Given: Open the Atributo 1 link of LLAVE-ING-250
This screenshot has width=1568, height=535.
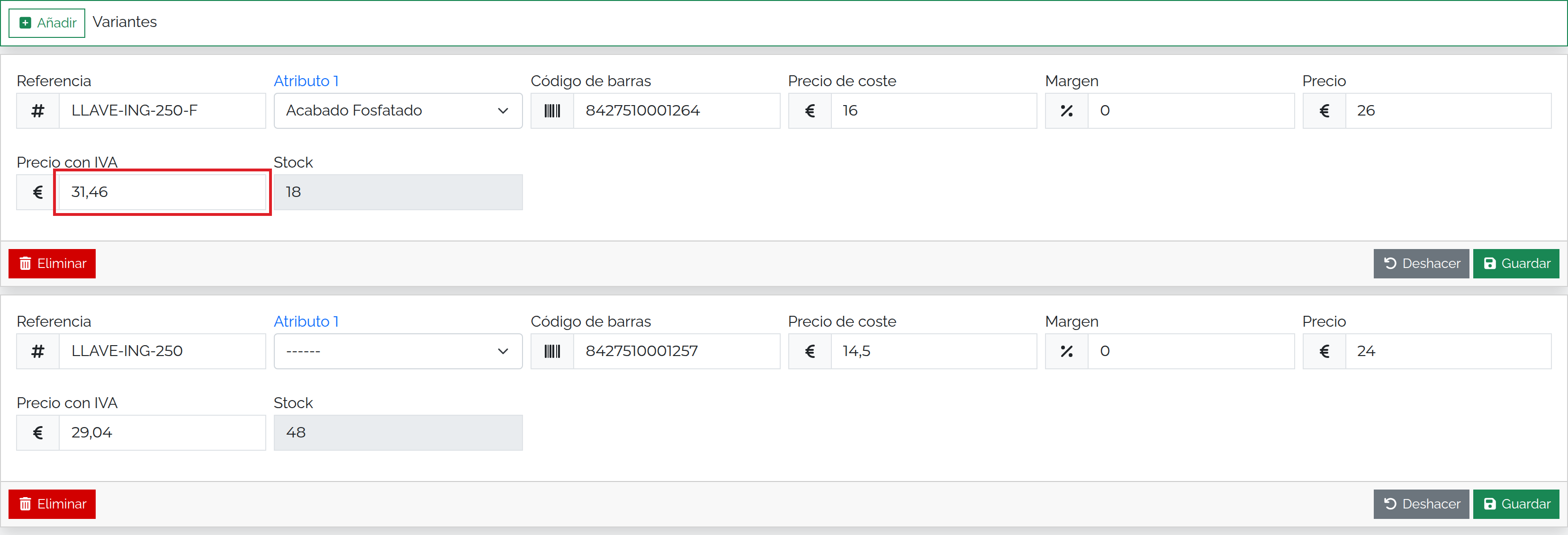Looking at the screenshot, I should click(x=306, y=321).
